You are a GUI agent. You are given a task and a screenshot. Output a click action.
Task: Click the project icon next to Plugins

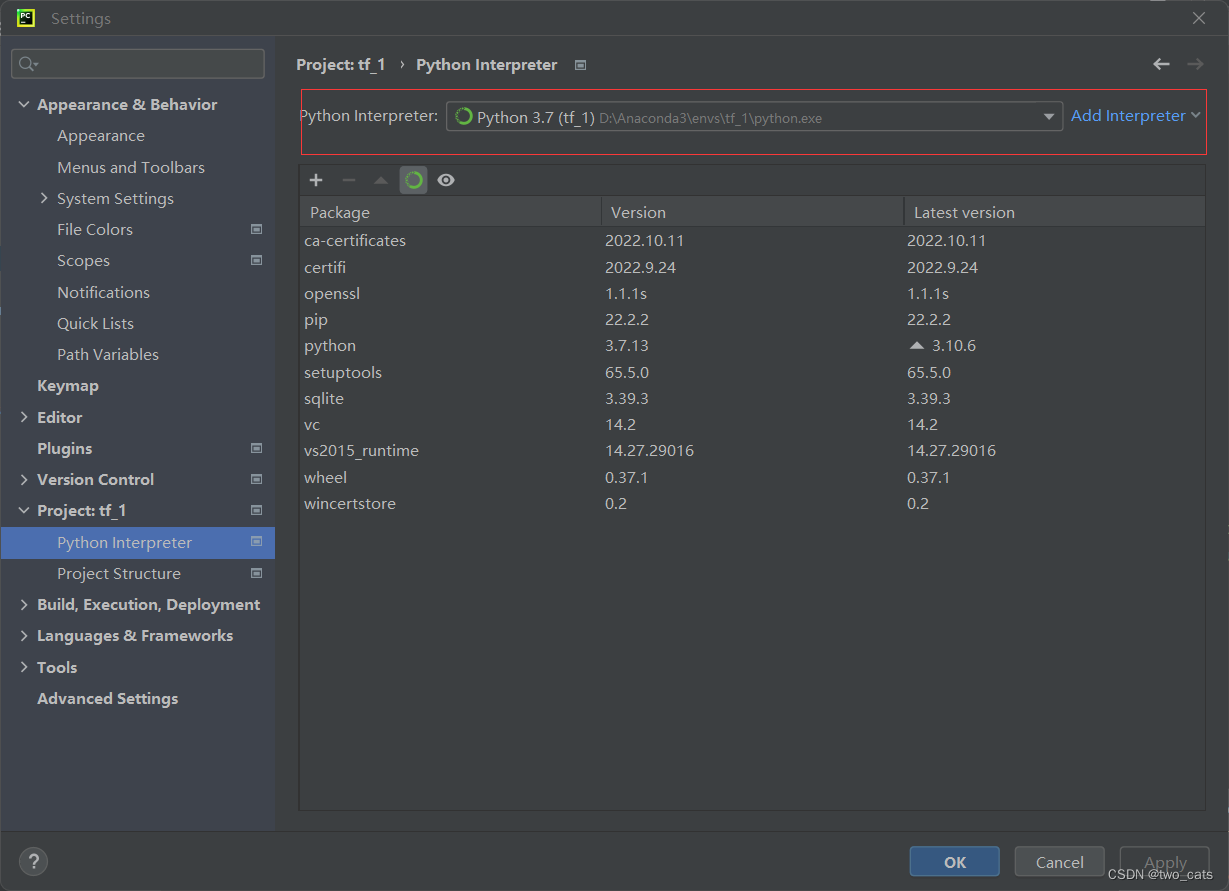pyautogui.click(x=256, y=448)
